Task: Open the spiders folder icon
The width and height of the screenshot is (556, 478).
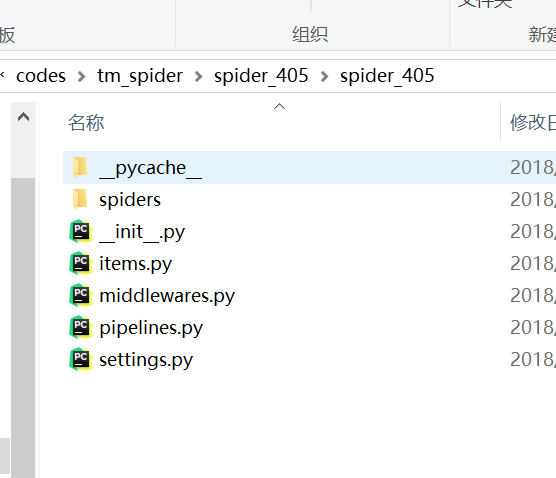Action: 80,199
